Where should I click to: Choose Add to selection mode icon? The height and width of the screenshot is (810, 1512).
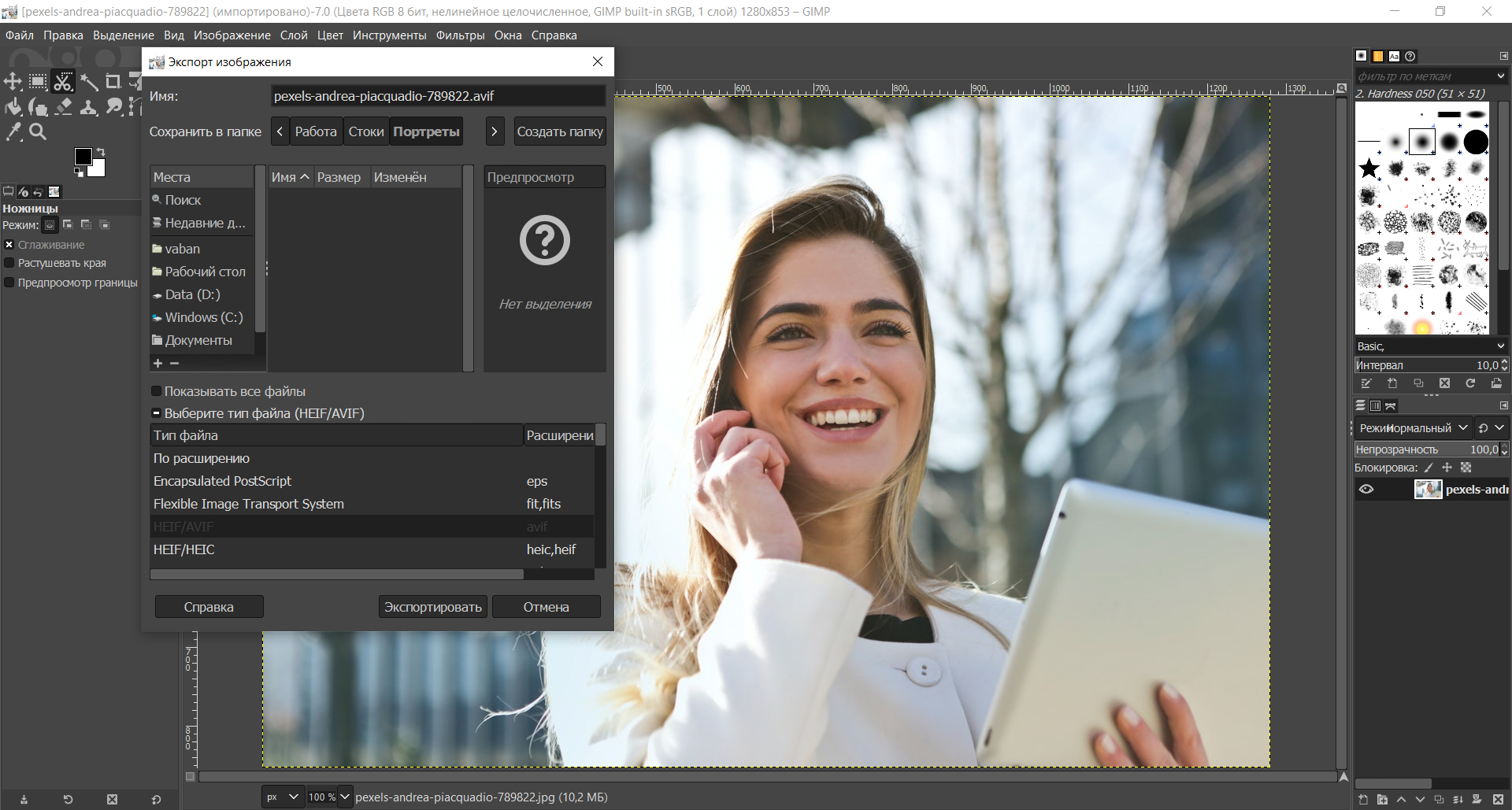[x=68, y=225]
